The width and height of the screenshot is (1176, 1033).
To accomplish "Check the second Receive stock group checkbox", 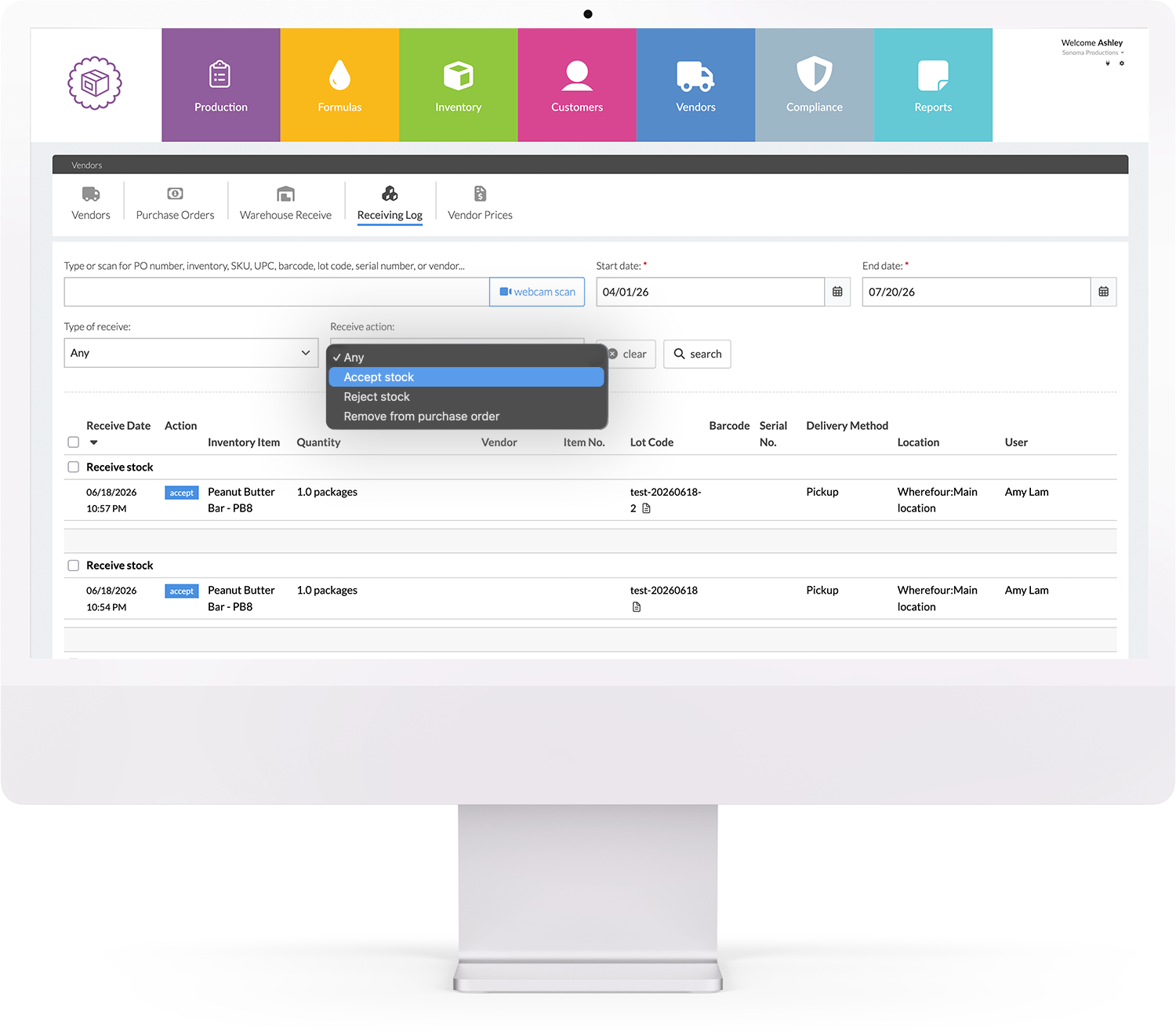I will click(x=74, y=566).
